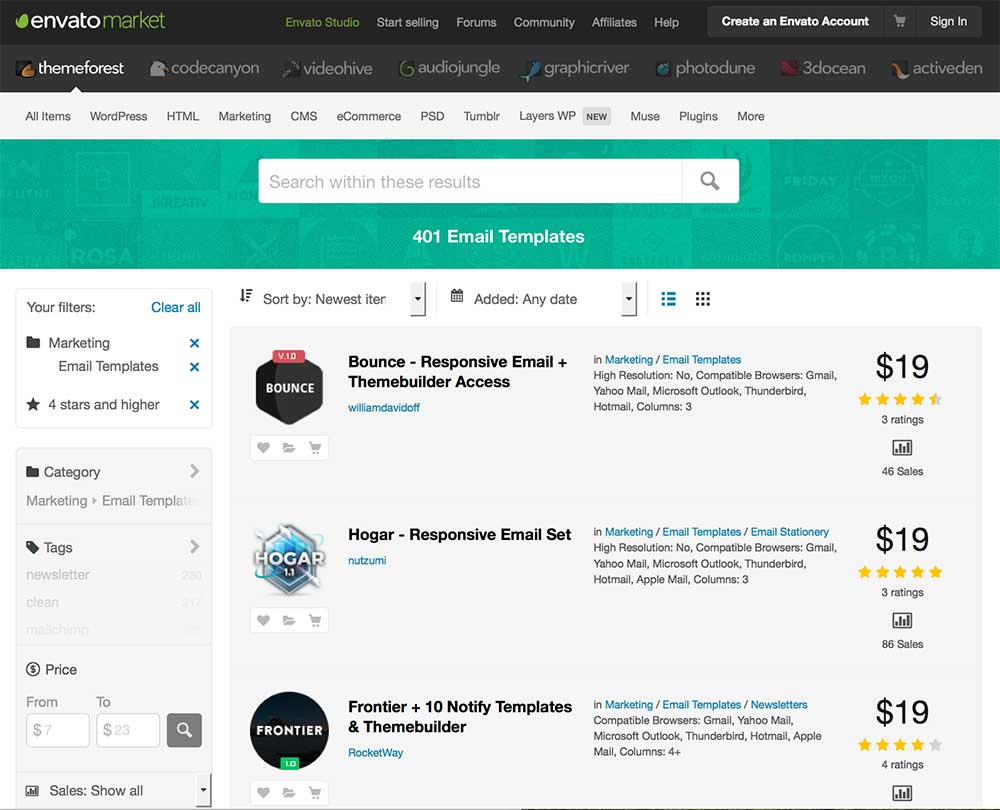Go to AudioJungle marketplace

pyautogui.click(x=450, y=68)
